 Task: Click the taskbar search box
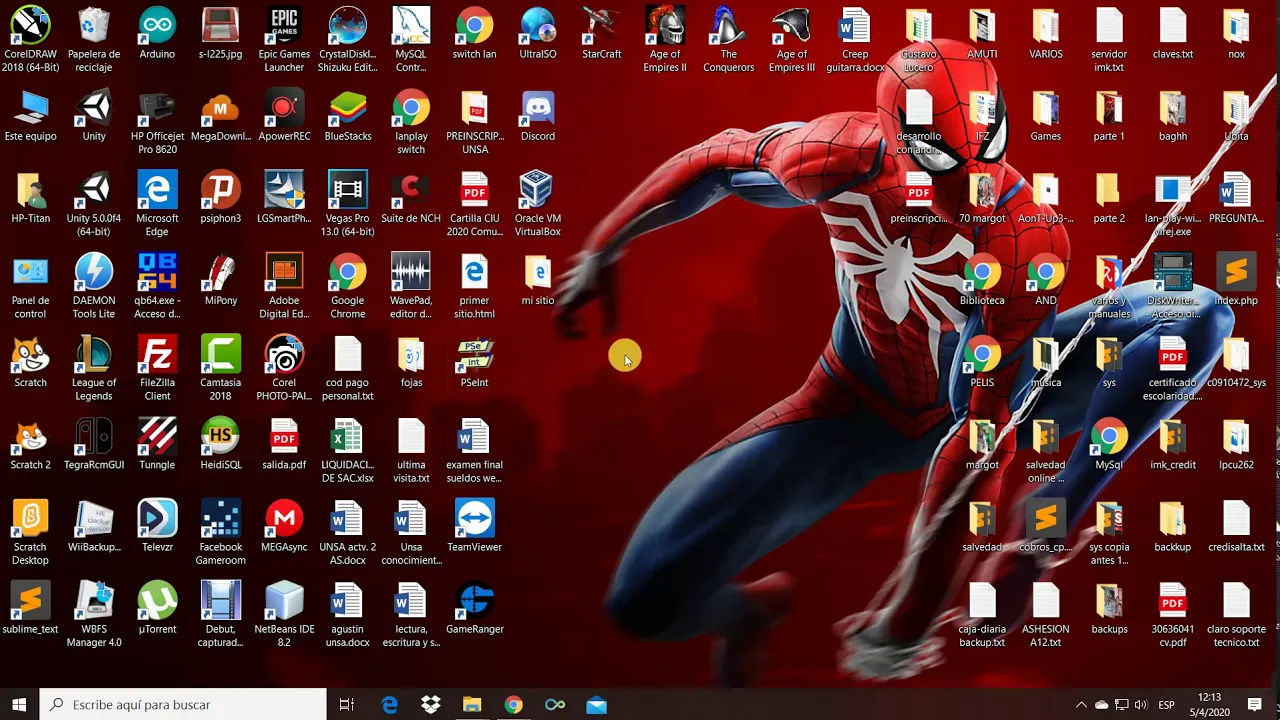point(184,705)
